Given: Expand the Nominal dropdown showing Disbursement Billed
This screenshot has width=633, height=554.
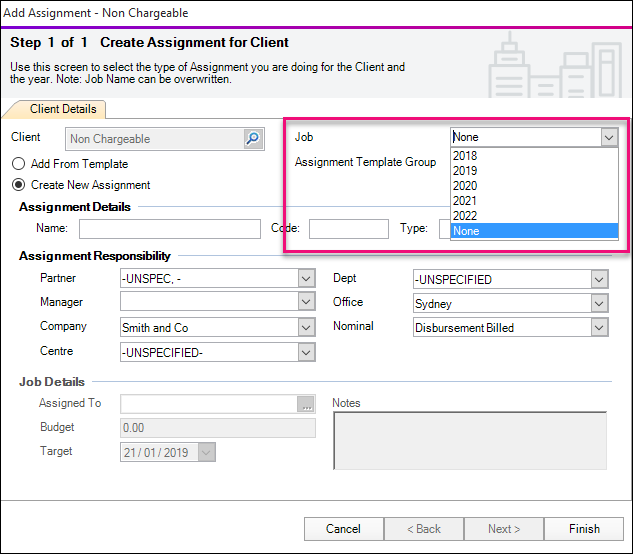Looking at the screenshot, I should pos(599,327).
